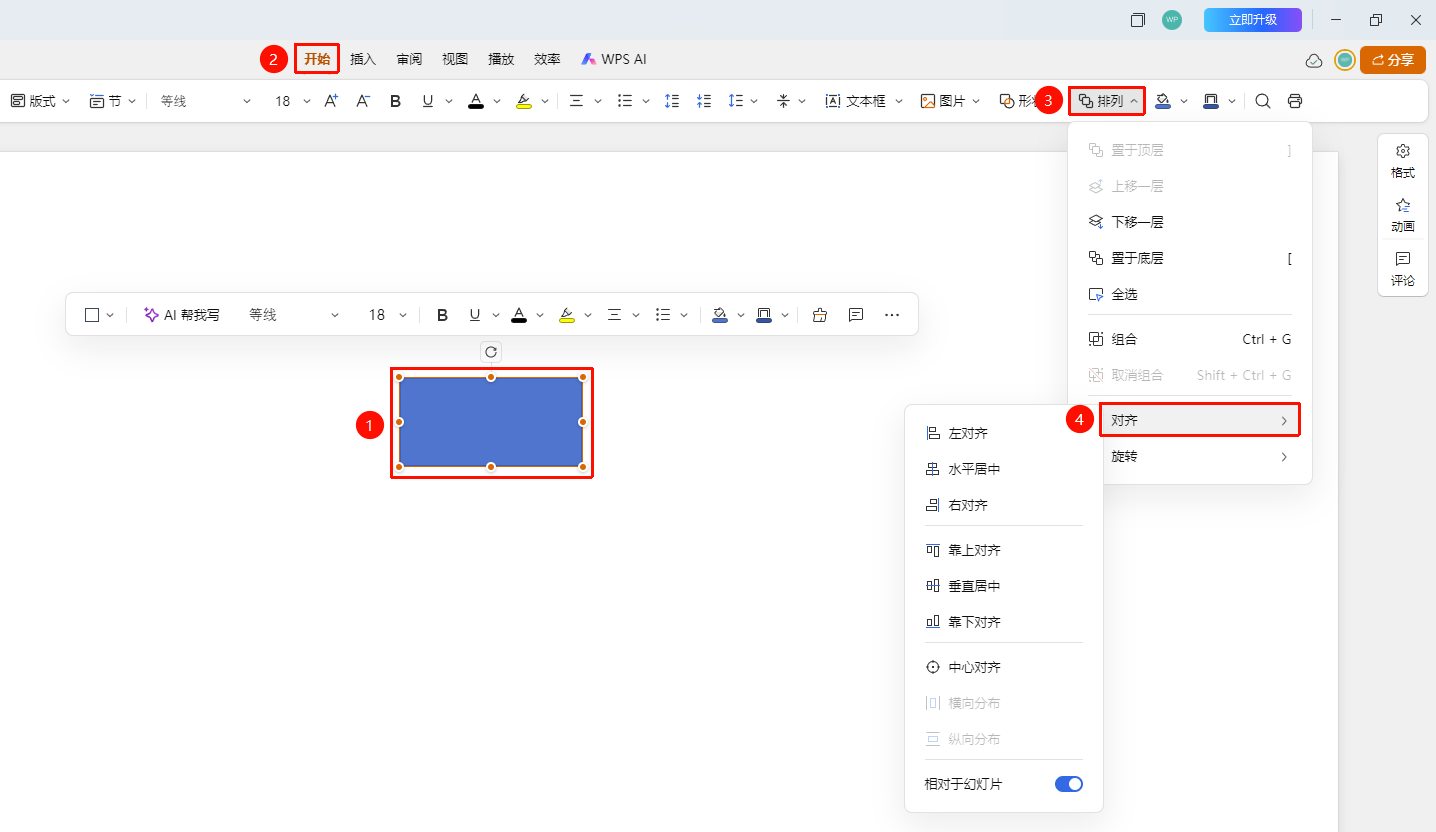Open the 图片 picture dropdown
Image resolution: width=1436 pixels, height=832 pixels.
(950, 101)
